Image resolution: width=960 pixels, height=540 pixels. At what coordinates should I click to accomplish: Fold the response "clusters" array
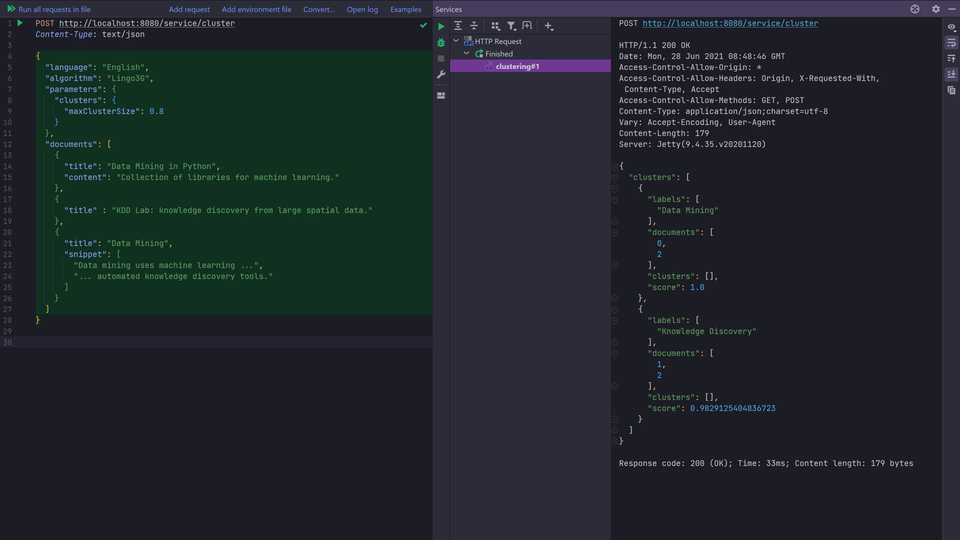tap(615, 178)
